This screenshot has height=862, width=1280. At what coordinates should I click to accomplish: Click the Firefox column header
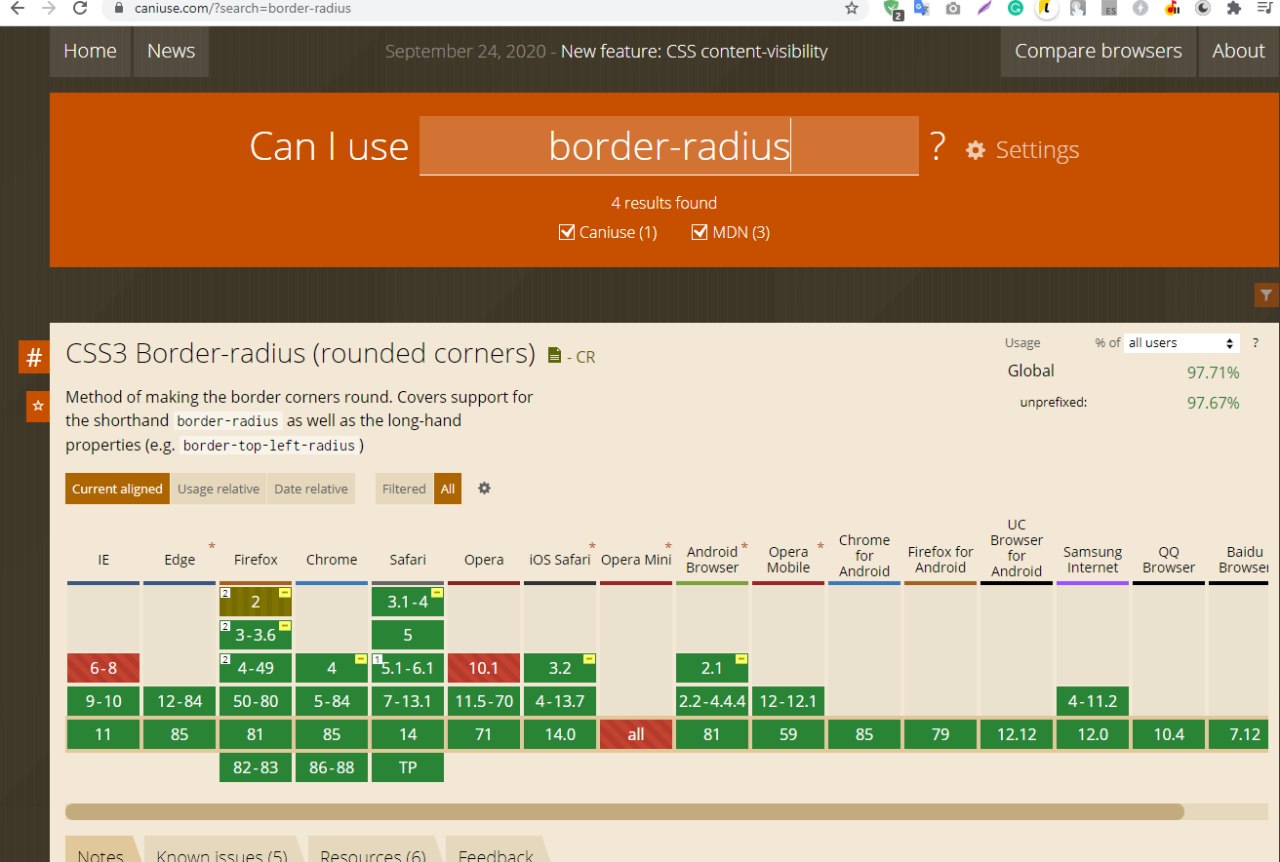(256, 560)
